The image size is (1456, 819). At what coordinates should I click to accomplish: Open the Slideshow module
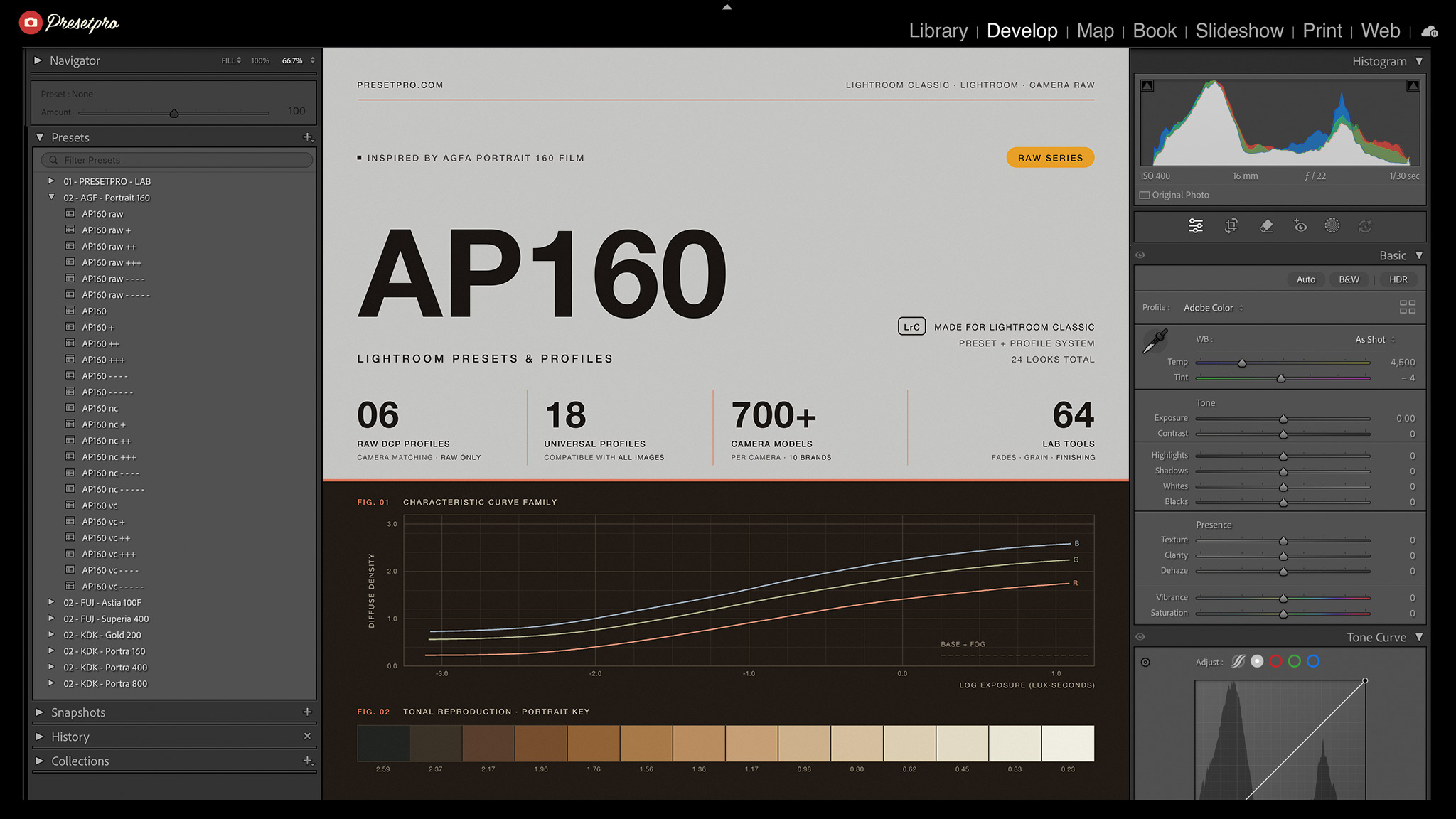1239,31
